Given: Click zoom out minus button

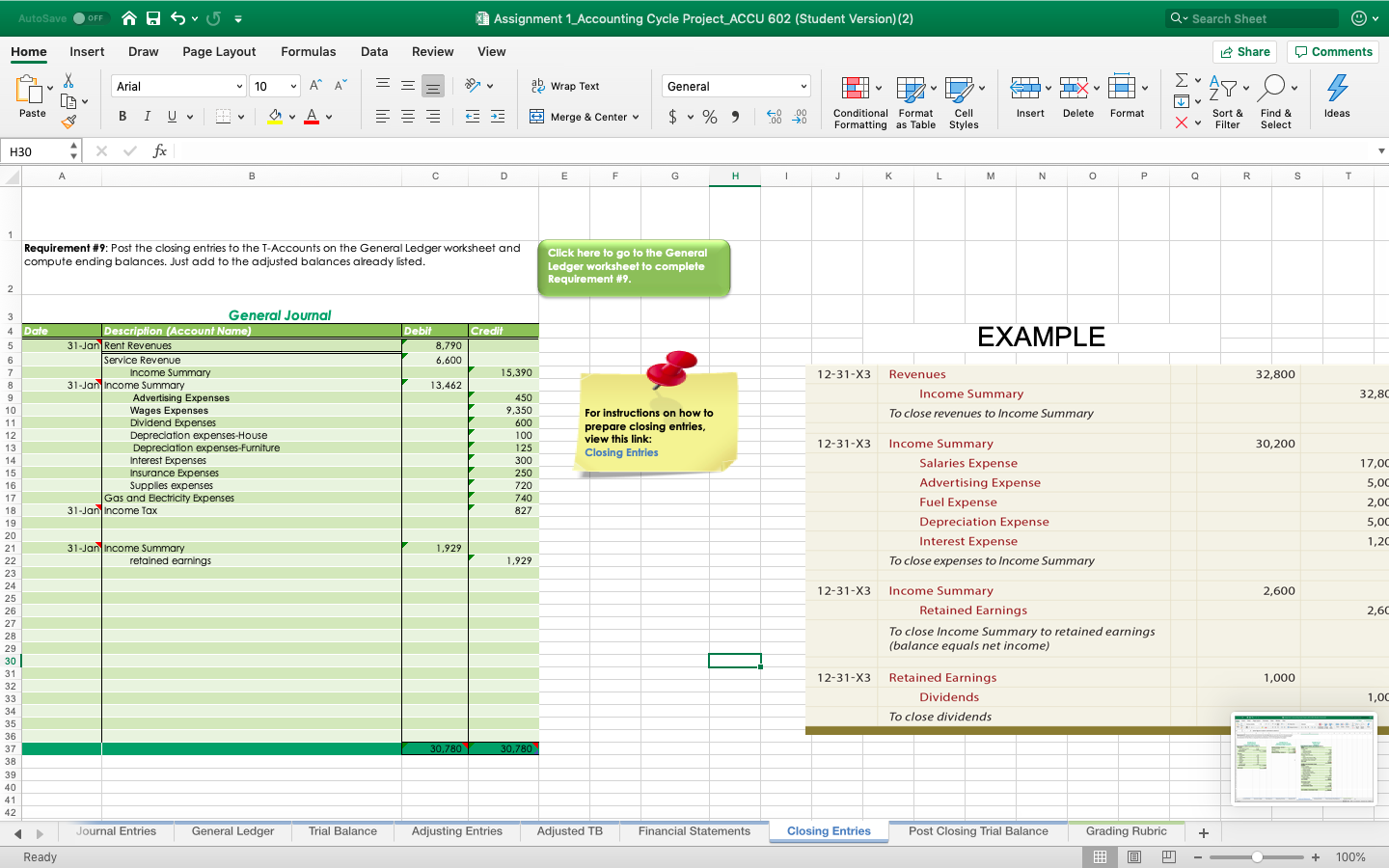Looking at the screenshot, I should coord(1198,857).
